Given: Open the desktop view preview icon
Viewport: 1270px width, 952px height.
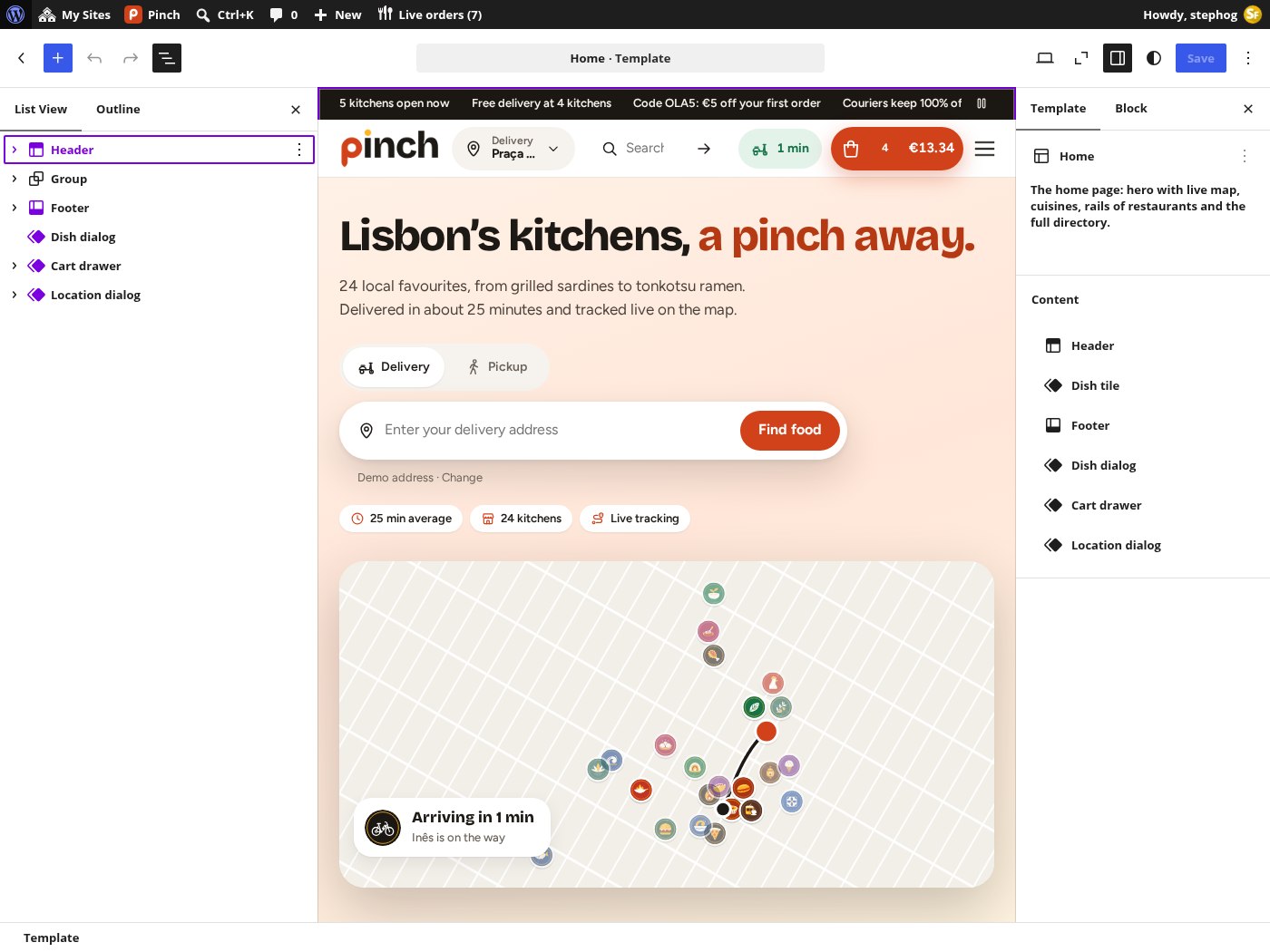Looking at the screenshot, I should click(1045, 58).
